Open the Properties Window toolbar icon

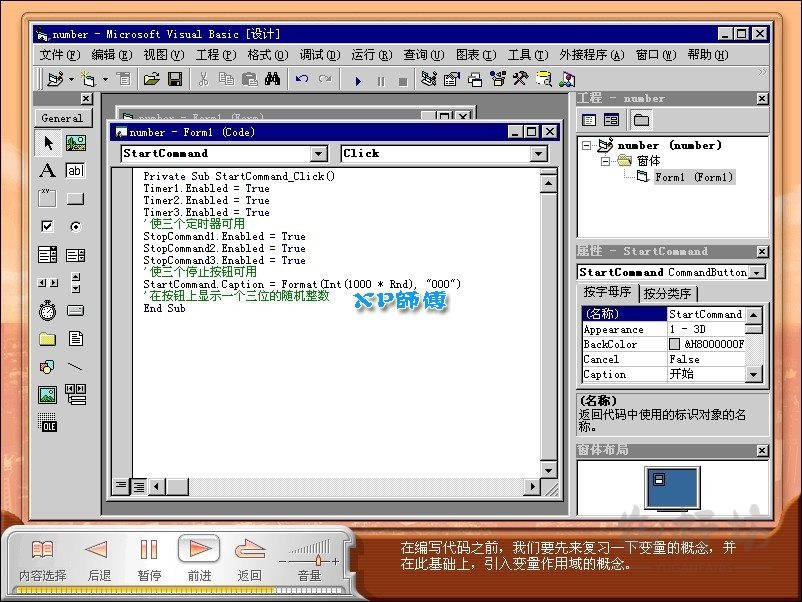(452, 79)
